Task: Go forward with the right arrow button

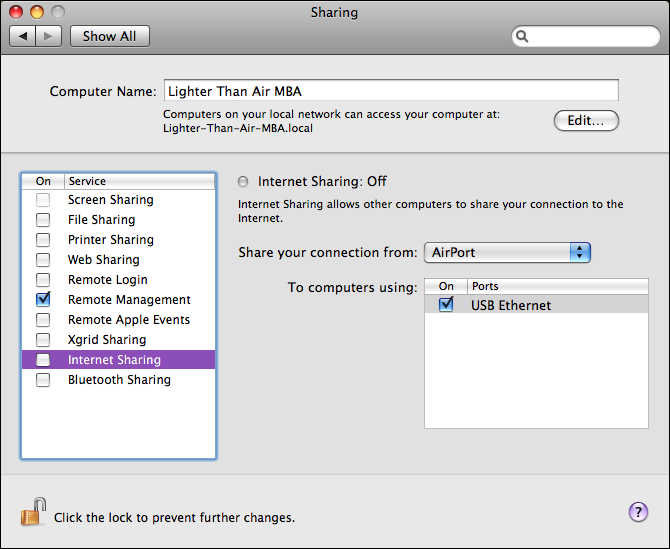Action: pyautogui.click(x=49, y=36)
